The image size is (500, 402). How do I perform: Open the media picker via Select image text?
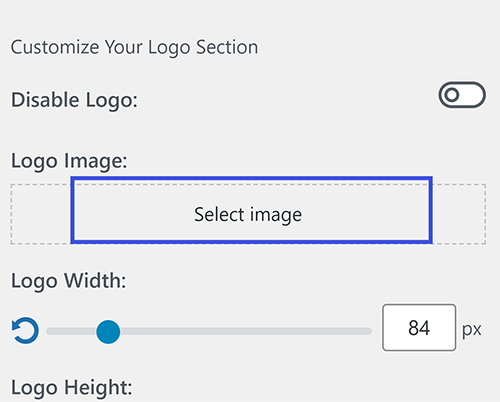[x=248, y=215]
